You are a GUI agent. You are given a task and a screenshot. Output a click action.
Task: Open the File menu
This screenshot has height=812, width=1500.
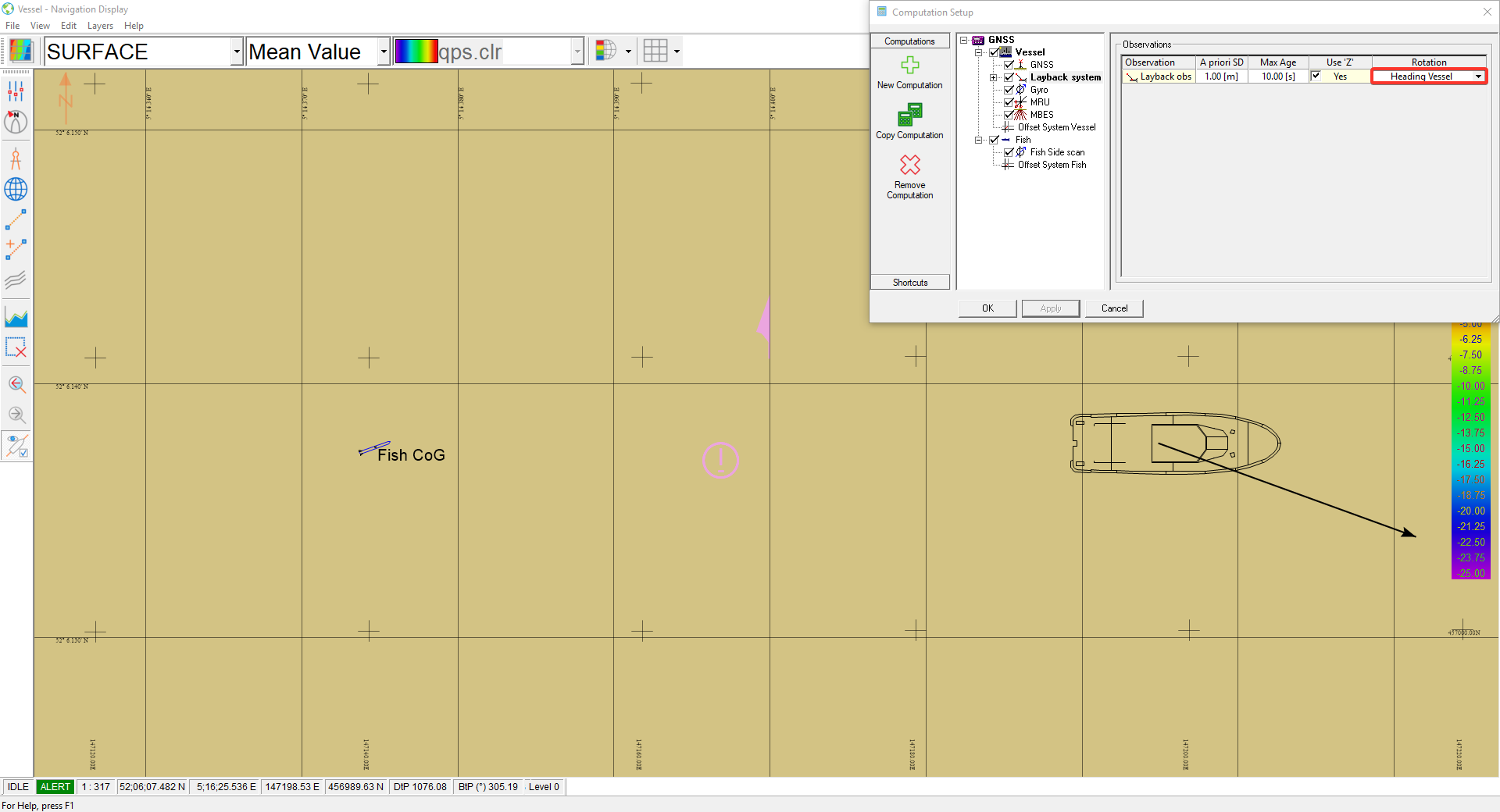pyautogui.click(x=12, y=26)
